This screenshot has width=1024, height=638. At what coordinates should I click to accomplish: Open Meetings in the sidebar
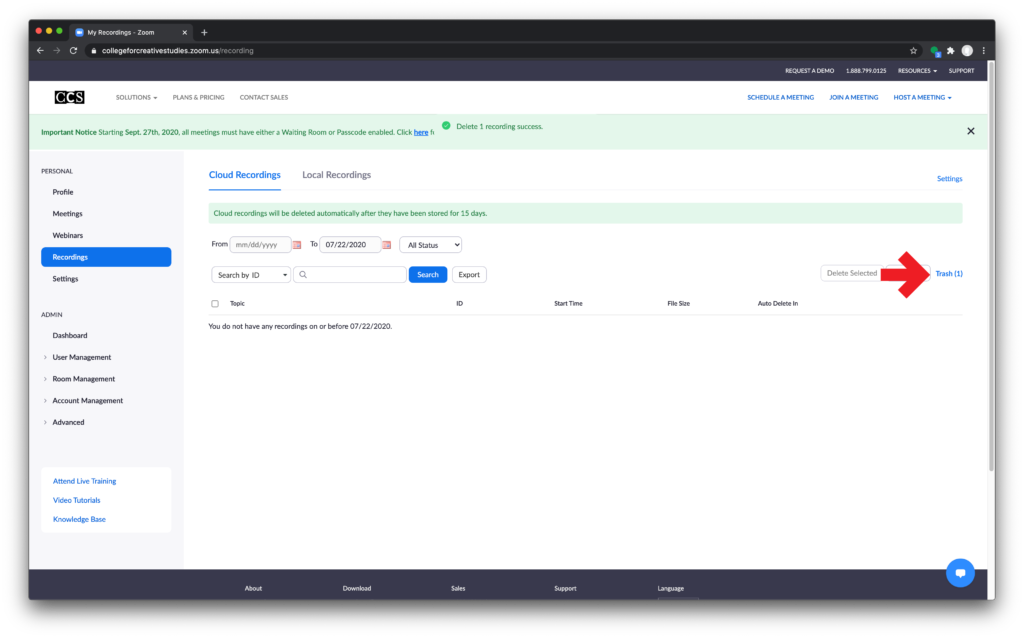pos(67,214)
